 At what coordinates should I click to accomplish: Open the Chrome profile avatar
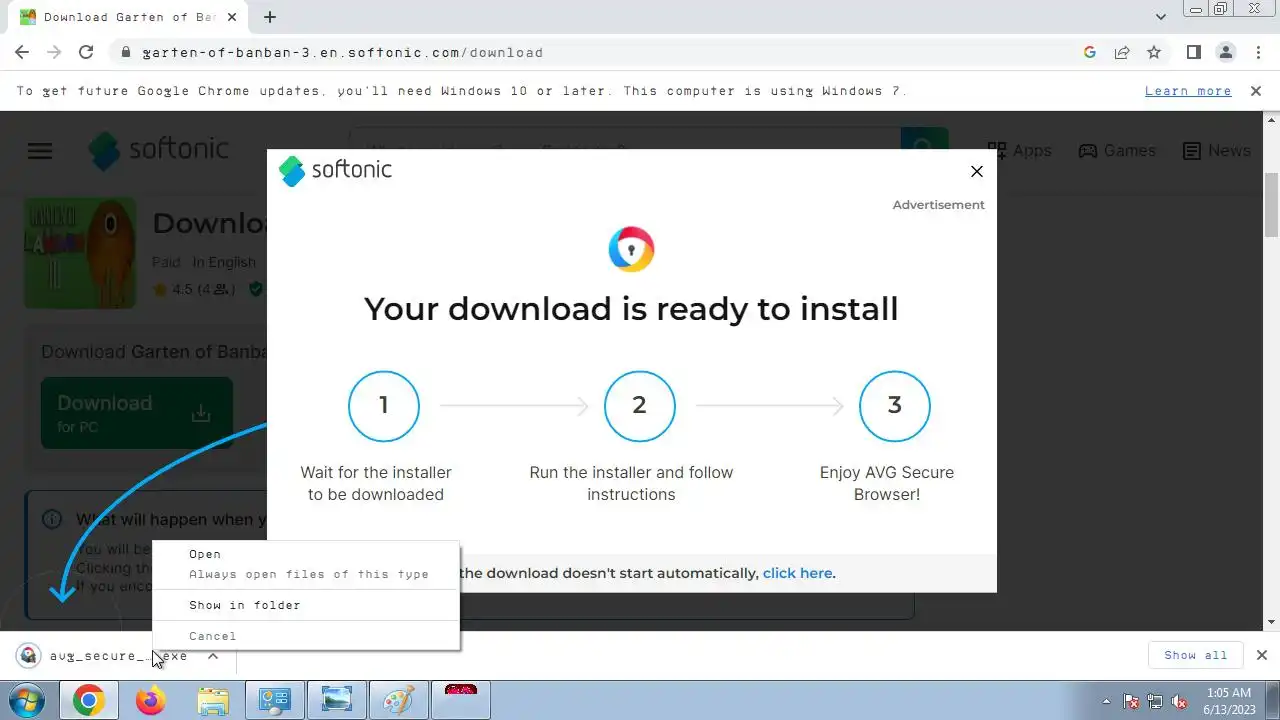click(1226, 52)
